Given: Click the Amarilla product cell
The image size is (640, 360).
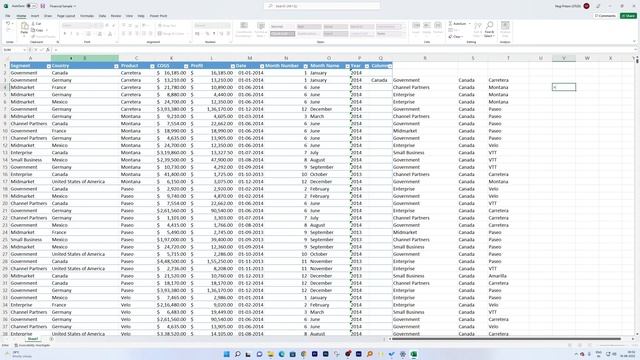Looking at the screenshot, I should 508,276.
